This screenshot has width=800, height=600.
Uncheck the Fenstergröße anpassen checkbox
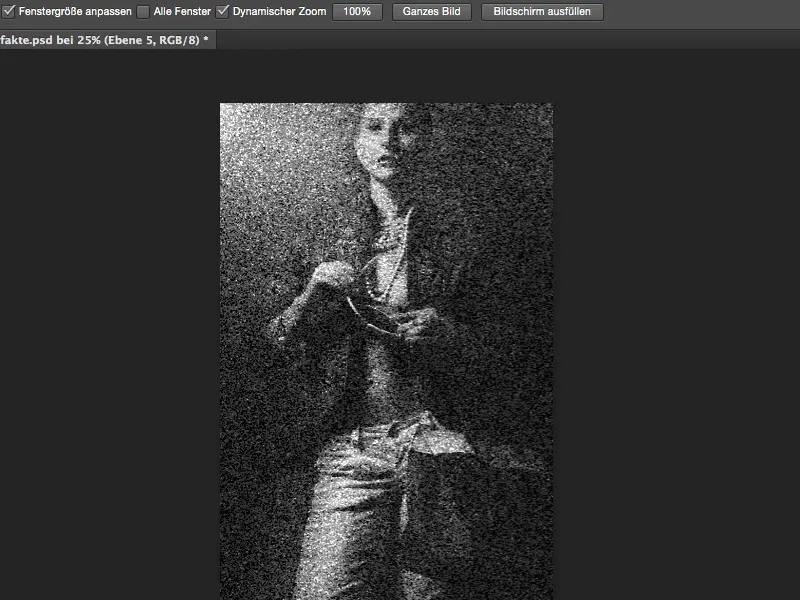pos(8,11)
